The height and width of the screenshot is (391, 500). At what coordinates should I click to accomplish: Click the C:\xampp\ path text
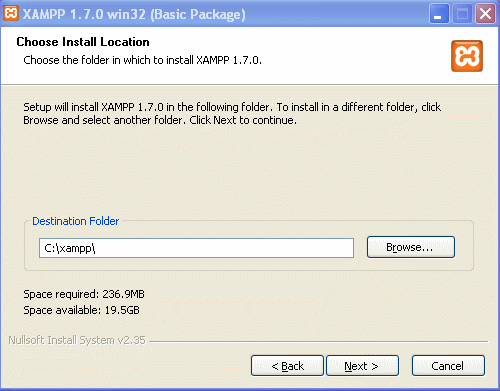point(70,248)
